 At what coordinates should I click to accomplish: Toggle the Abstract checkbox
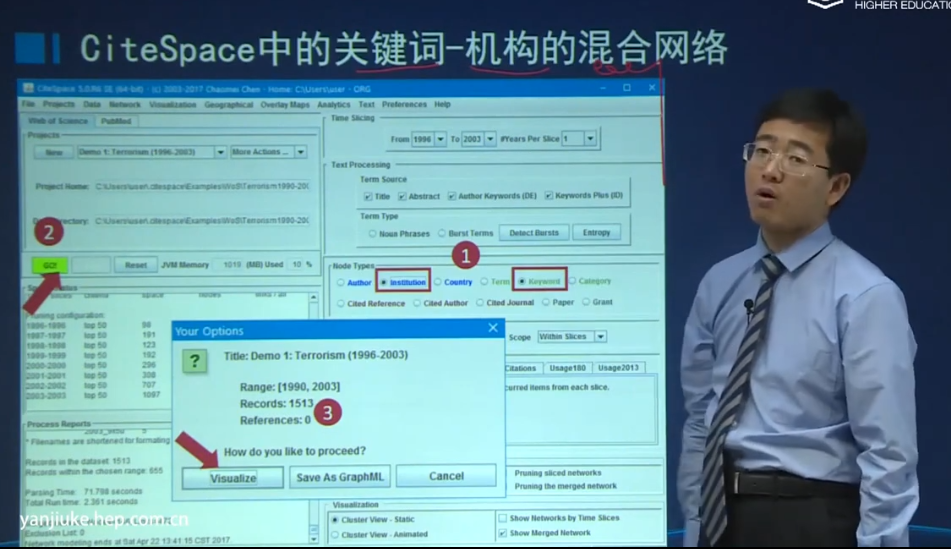(x=402, y=197)
